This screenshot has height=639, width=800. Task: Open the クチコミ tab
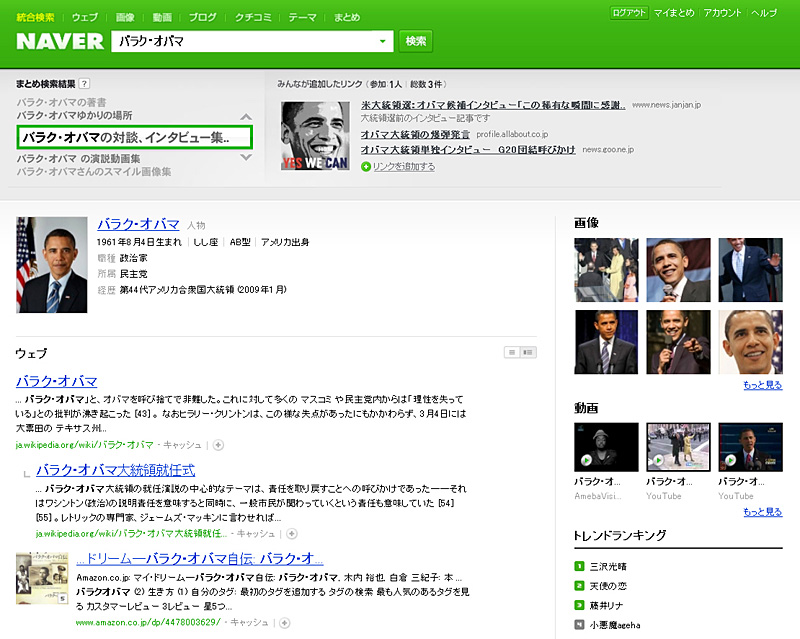pyautogui.click(x=253, y=17)
